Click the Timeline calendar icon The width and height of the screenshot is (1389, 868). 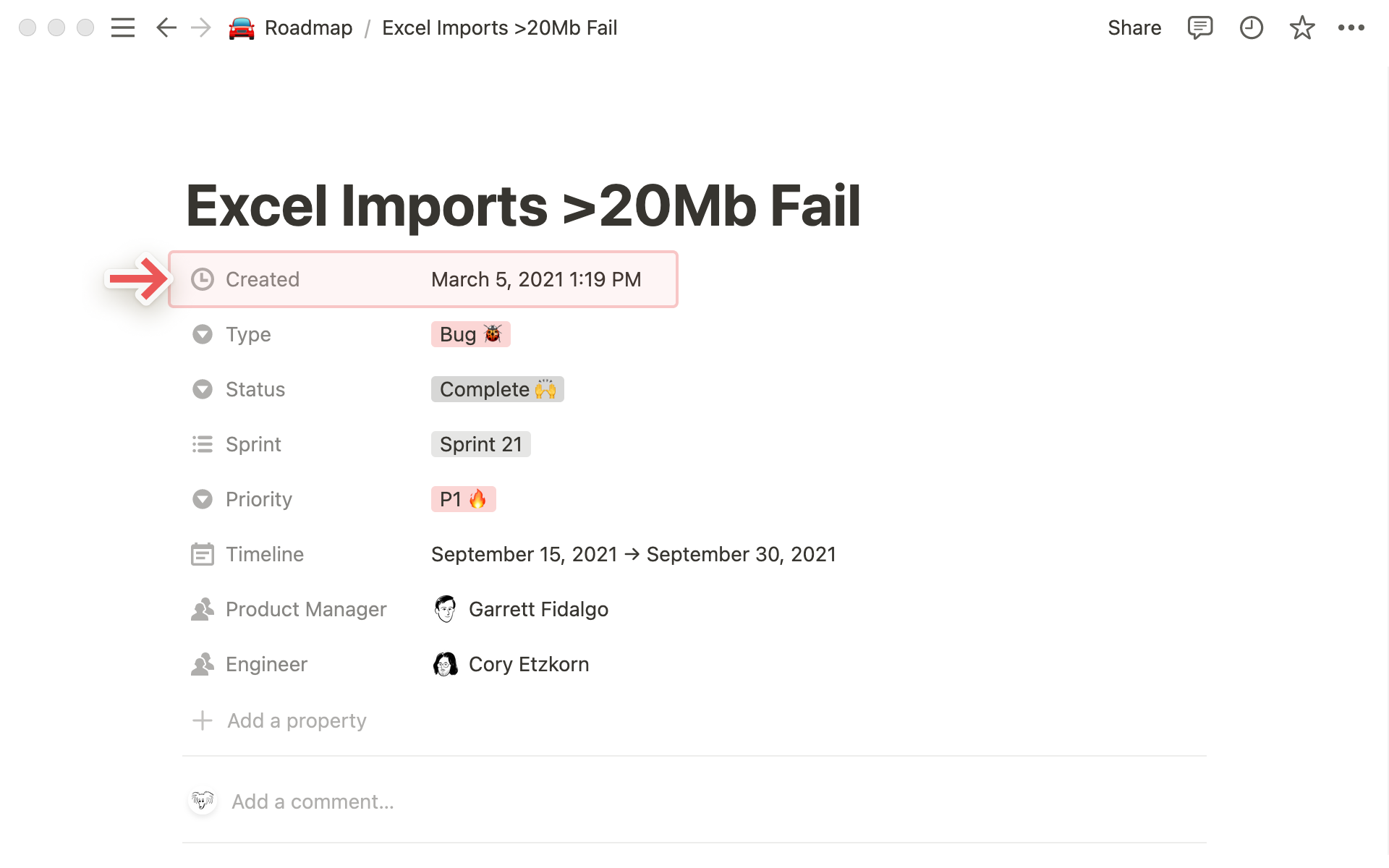pyautogui.click(x=203, y=554)
